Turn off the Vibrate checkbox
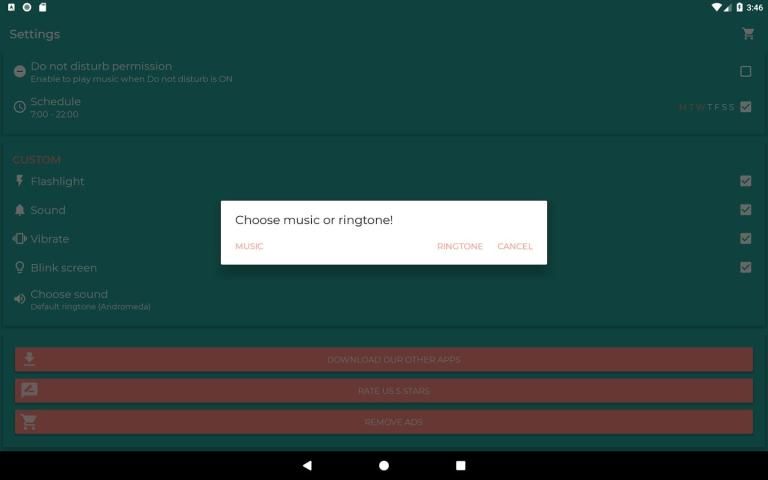Viewport: 768px width, 480px height. (745, 239)
